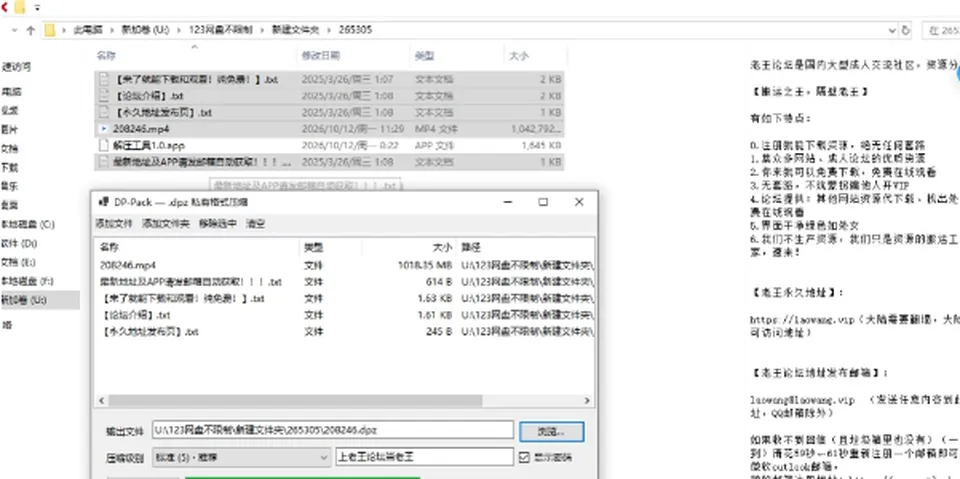Click the DP-Pack app icon in its title bar

click(x=104, y=202)
